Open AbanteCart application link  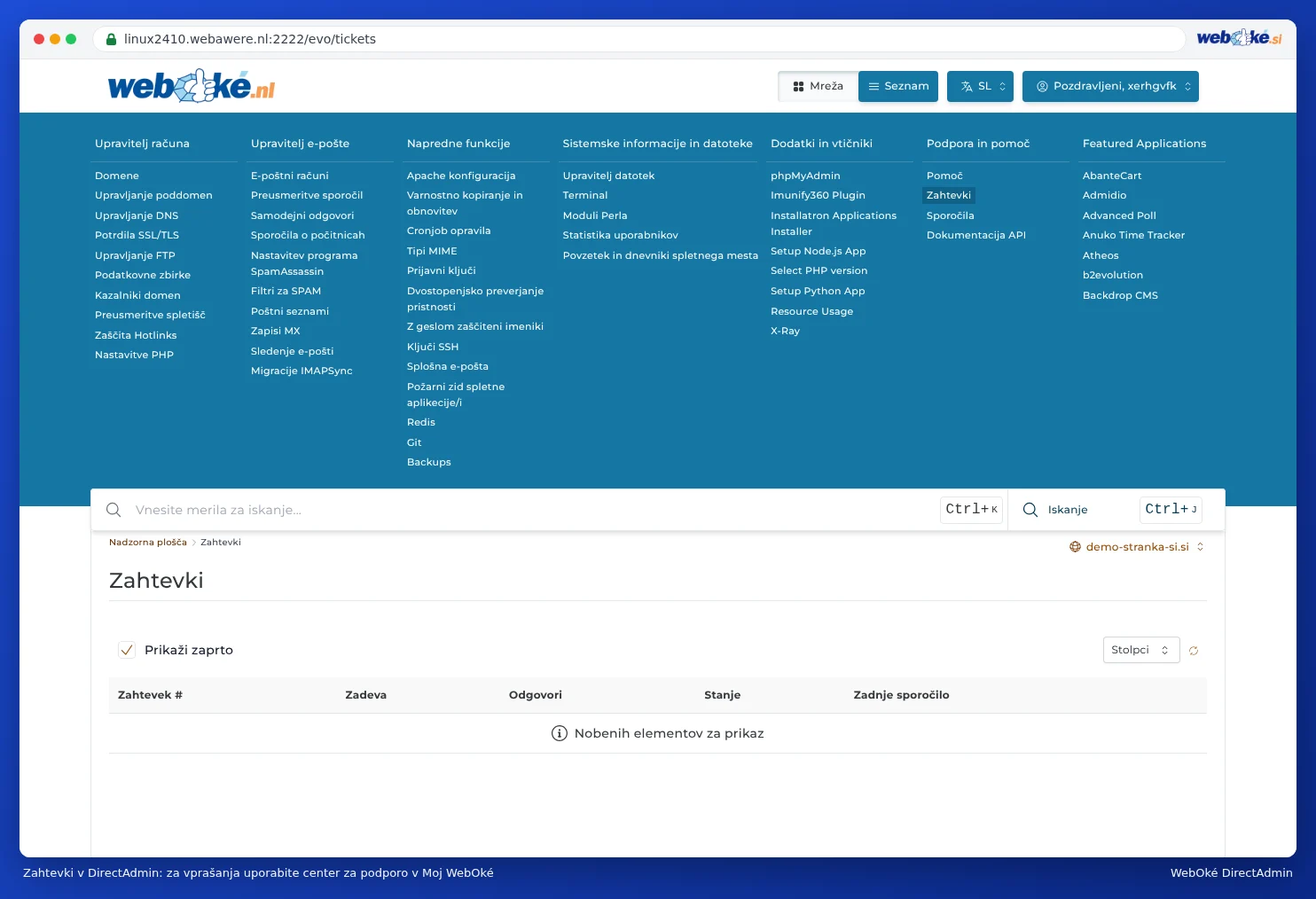[1112, 176]
